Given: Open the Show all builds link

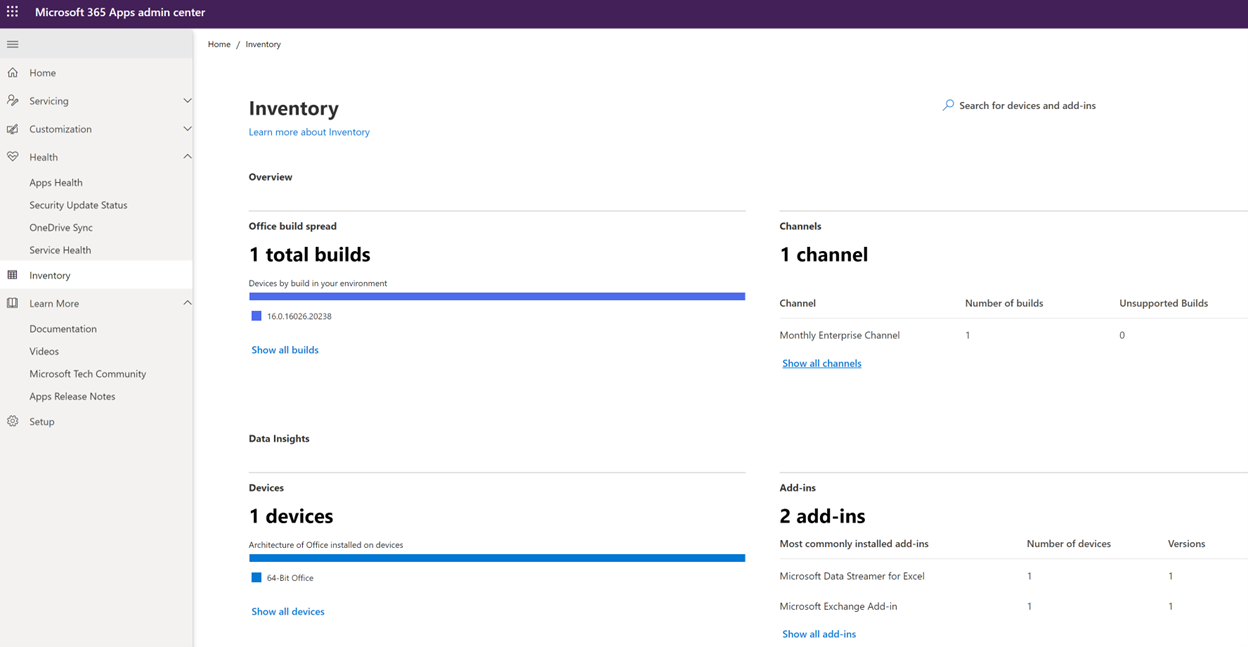Looking at the screenshot, I should point(284,349).
